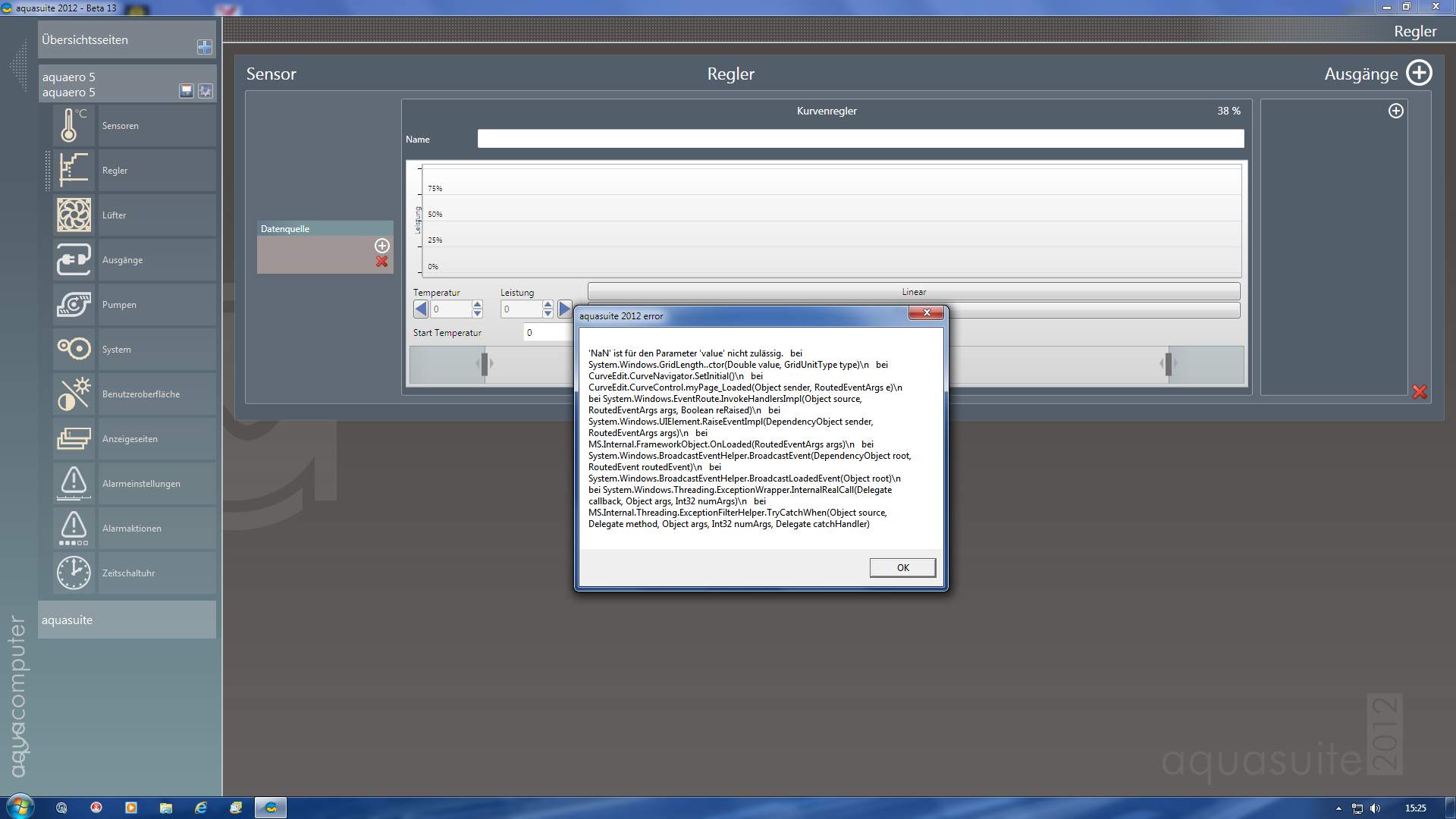
Task: Click OK in error dialog
Action: (x=902, y=567)
